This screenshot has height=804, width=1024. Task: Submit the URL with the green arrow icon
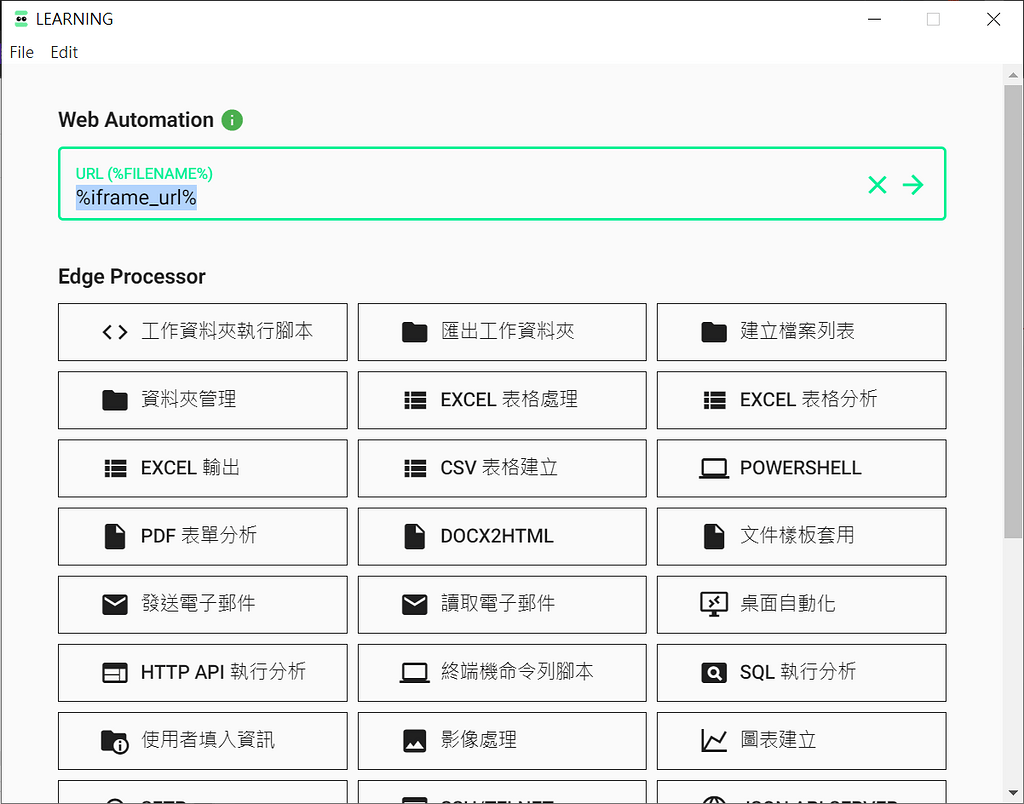[913, 184]
